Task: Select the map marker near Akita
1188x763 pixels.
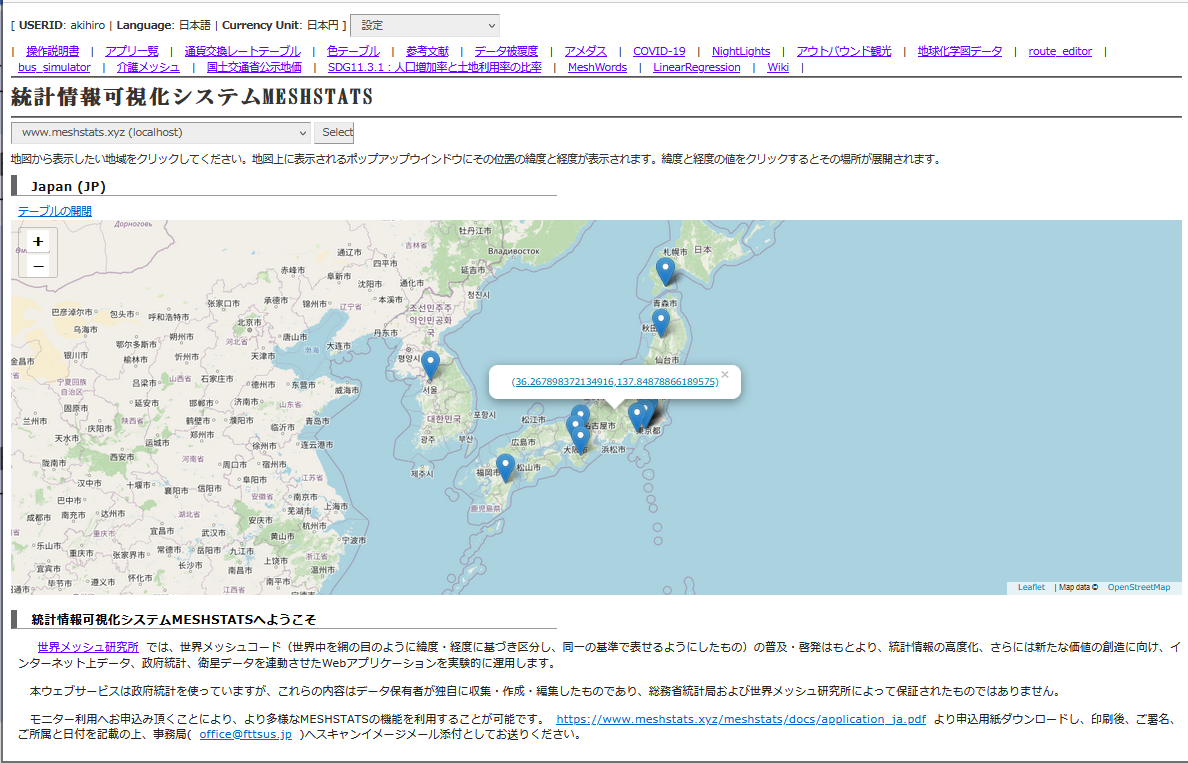Action: 660,321
